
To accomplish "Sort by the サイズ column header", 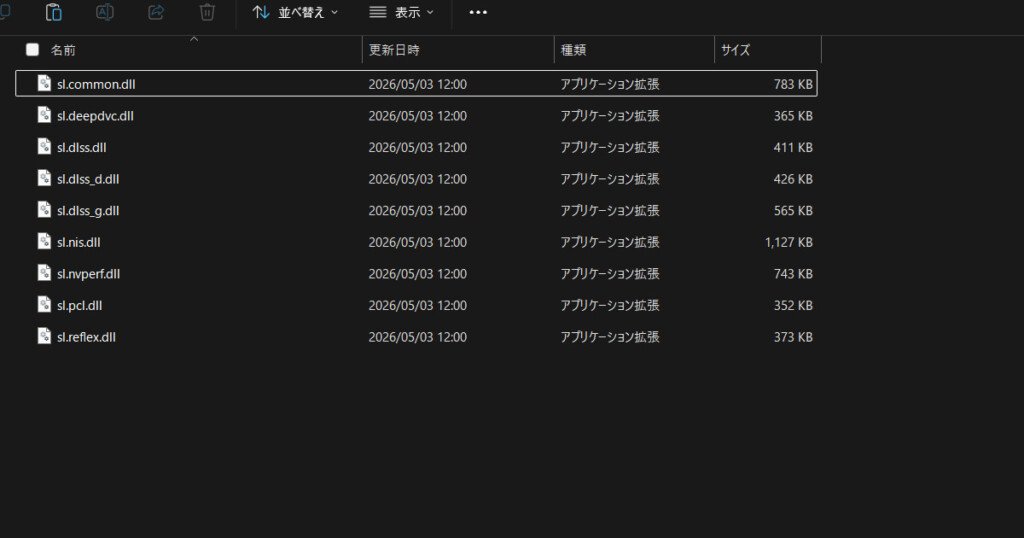I will 735,50.
